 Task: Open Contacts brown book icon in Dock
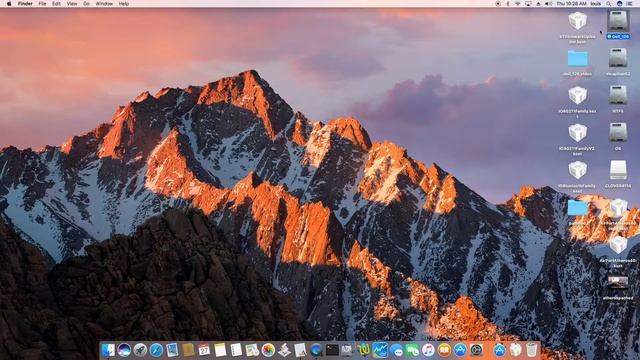click(x=188, y=350)
